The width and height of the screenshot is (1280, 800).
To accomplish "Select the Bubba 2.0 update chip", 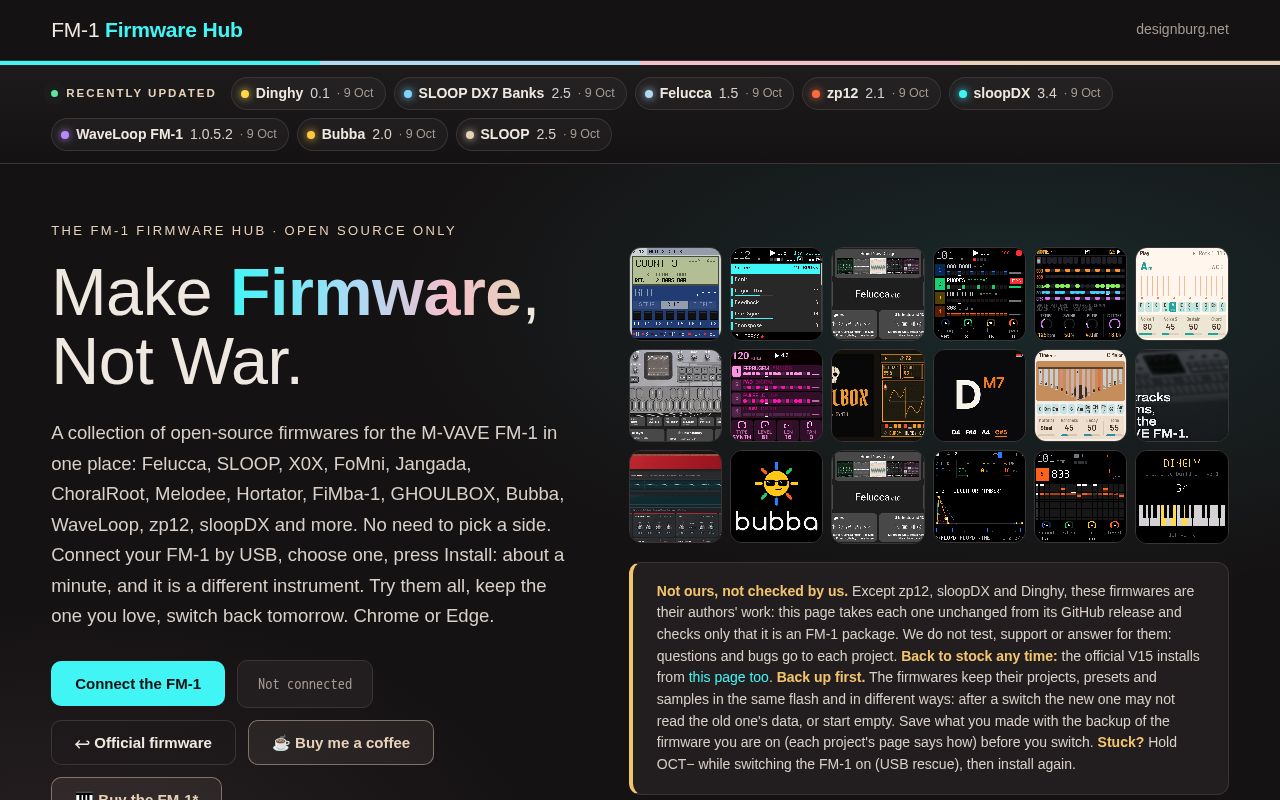I will point(372,134).
